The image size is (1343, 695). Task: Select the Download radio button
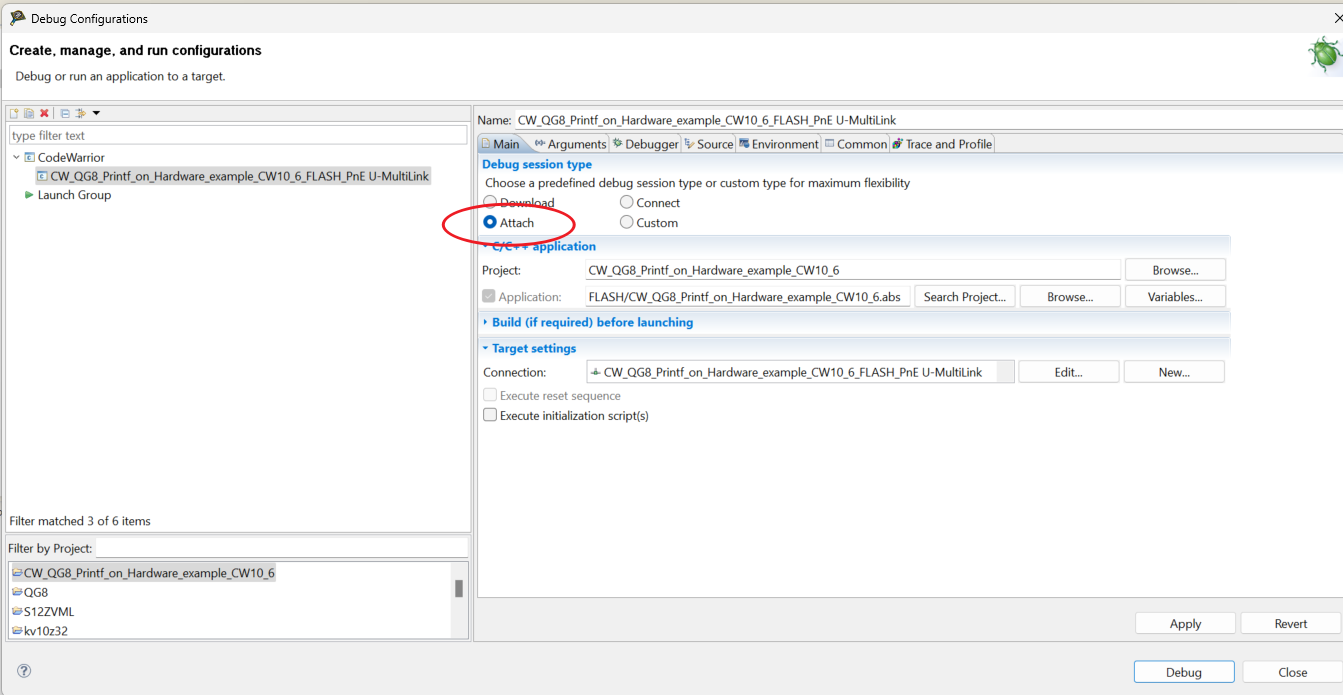pyautogui.click(x=490, y=202)
